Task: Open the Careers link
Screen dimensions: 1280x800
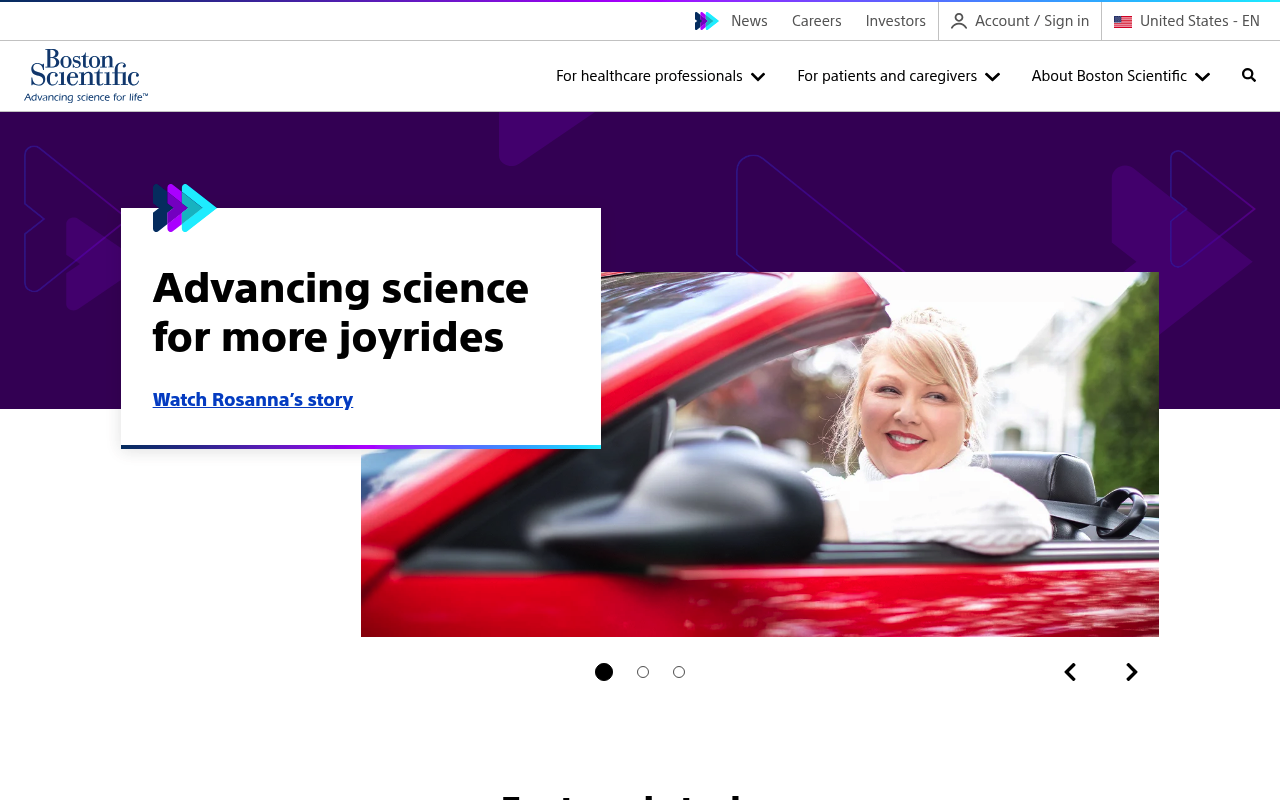Action: (817, 21)
